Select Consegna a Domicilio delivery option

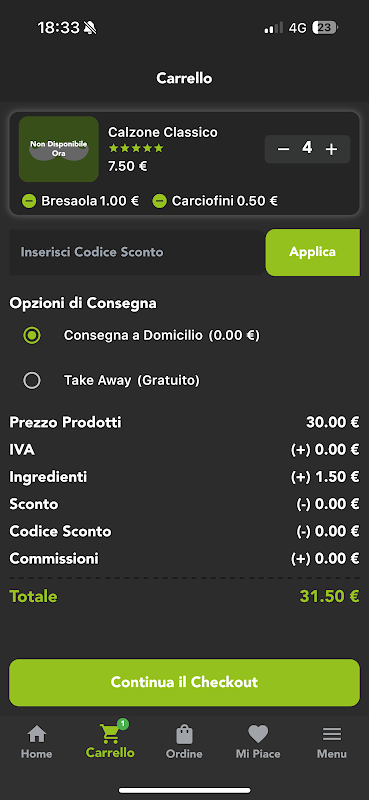32,336
